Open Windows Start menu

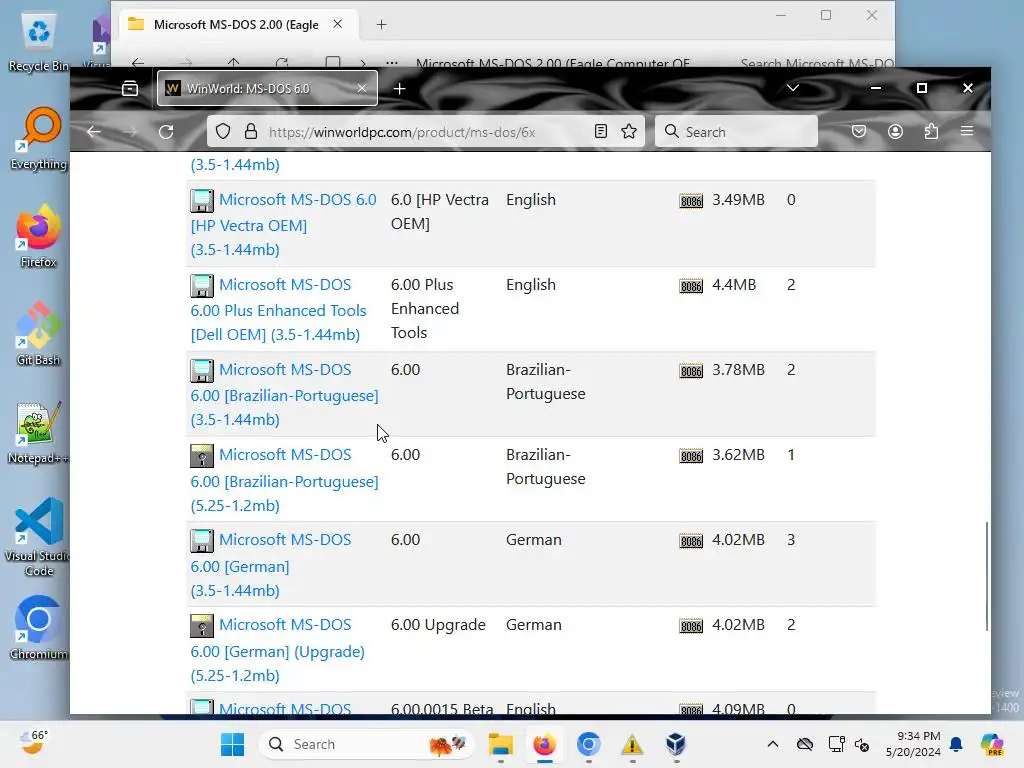coord(232,744)
